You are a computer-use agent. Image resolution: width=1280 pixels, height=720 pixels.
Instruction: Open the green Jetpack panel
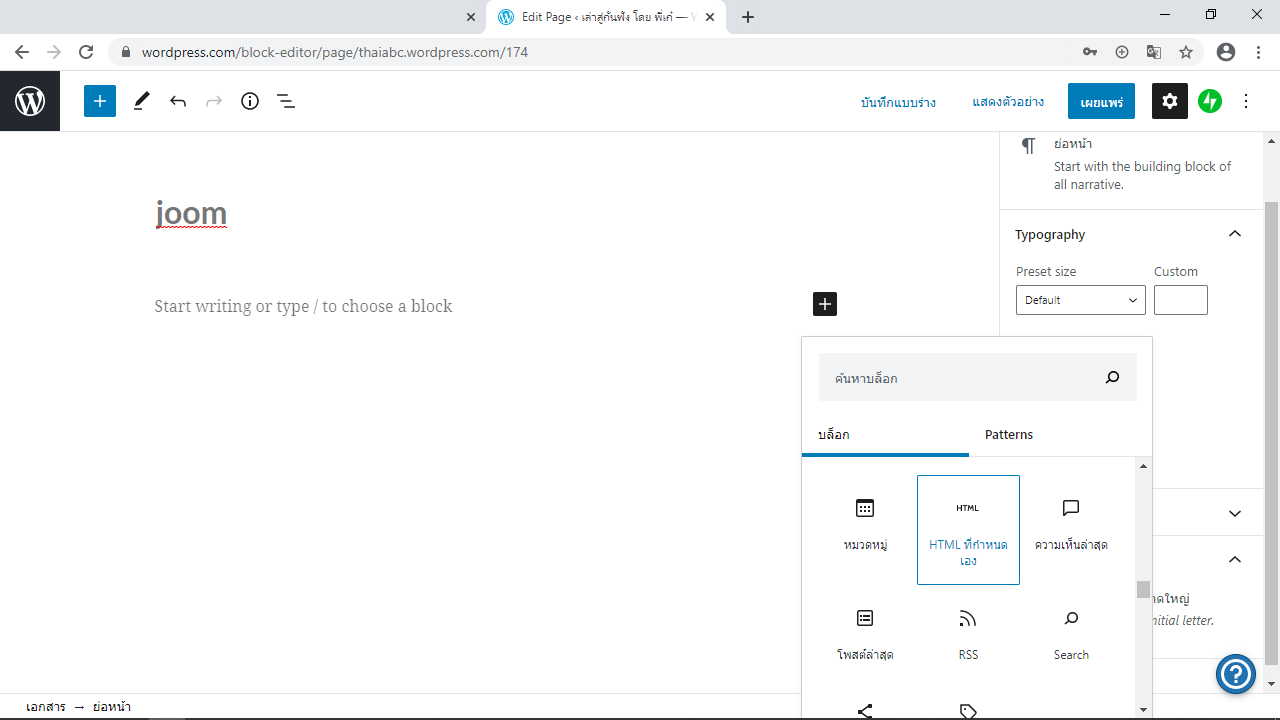[x=1210, y=101]
